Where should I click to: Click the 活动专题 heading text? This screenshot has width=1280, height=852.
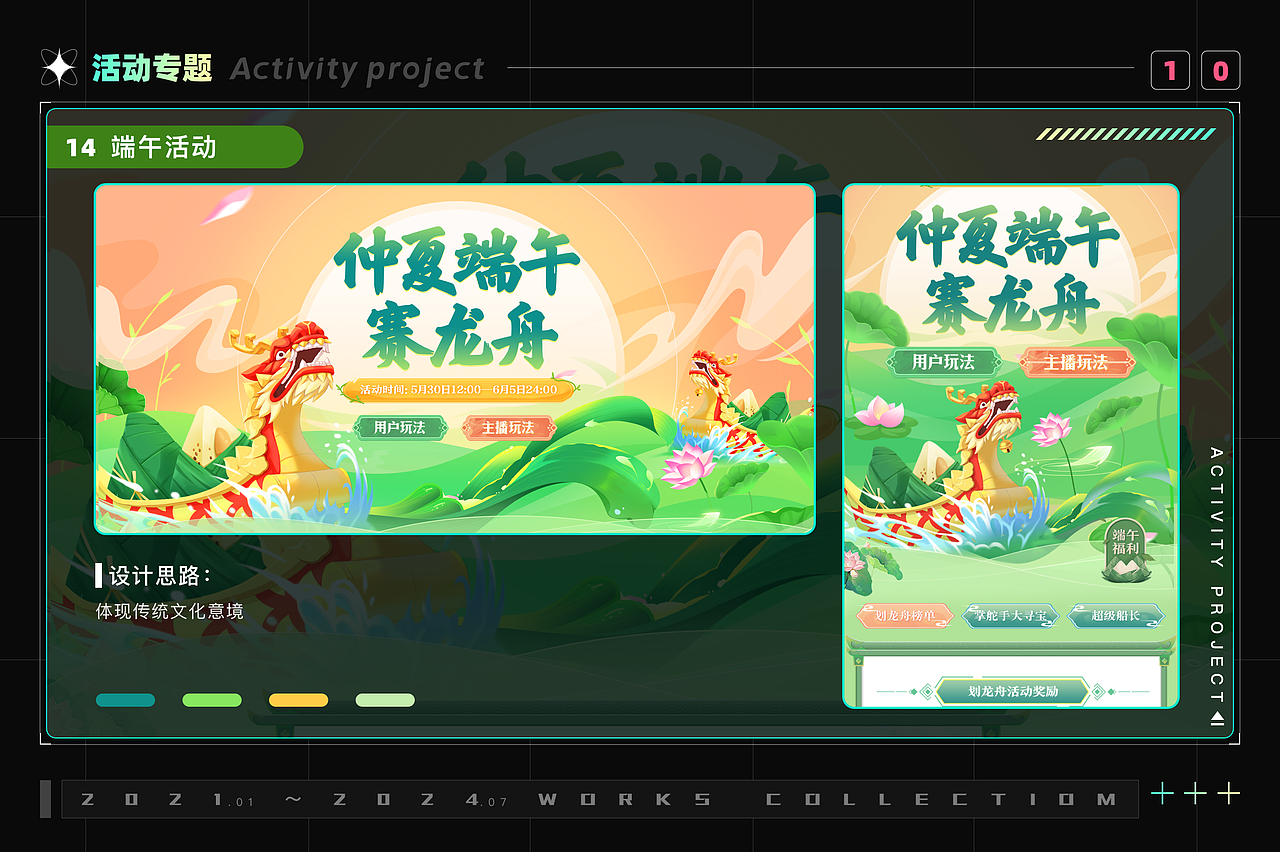coord(152,68)
